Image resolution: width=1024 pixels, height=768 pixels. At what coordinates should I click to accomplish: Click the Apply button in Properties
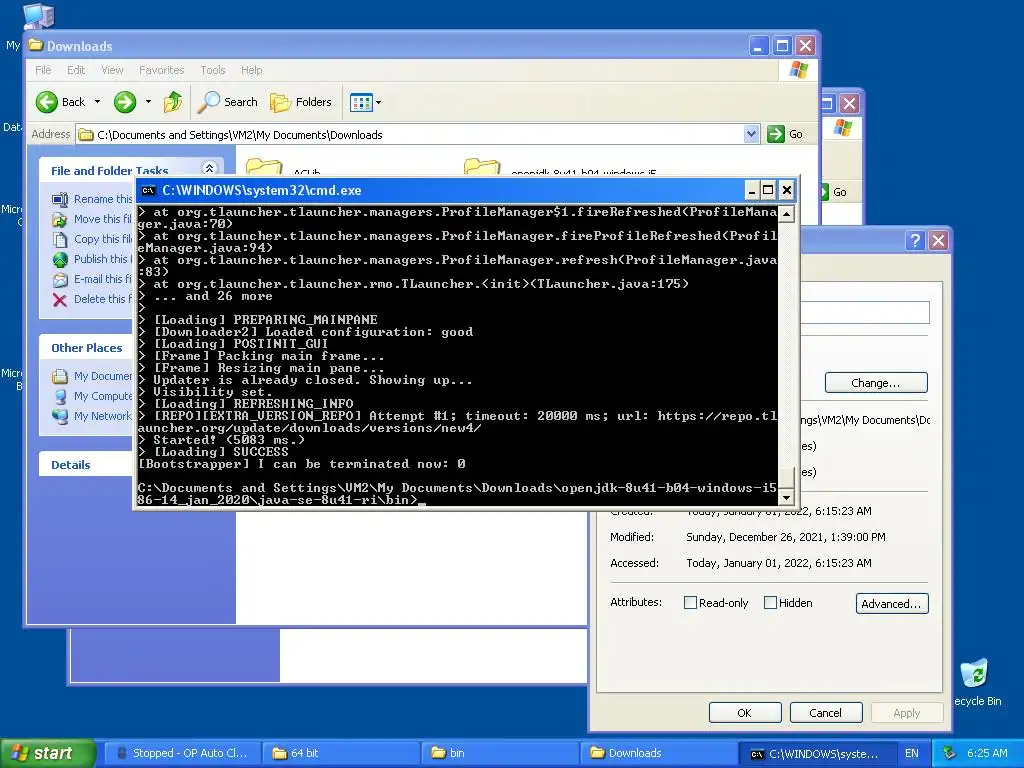click(x=906, y=712)
